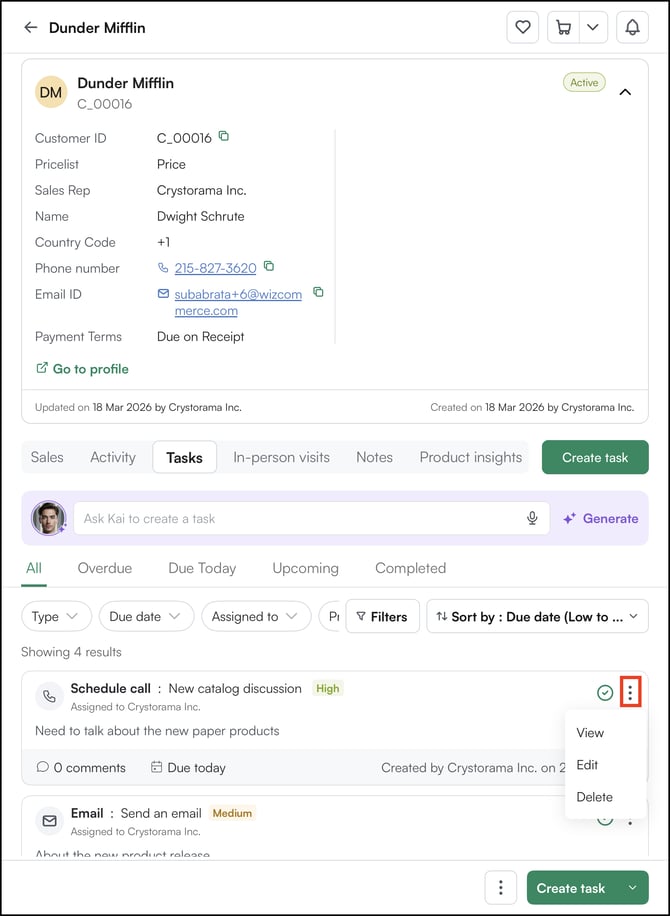
Task: Open the Schedule call task title
Action: coord(186,688)
